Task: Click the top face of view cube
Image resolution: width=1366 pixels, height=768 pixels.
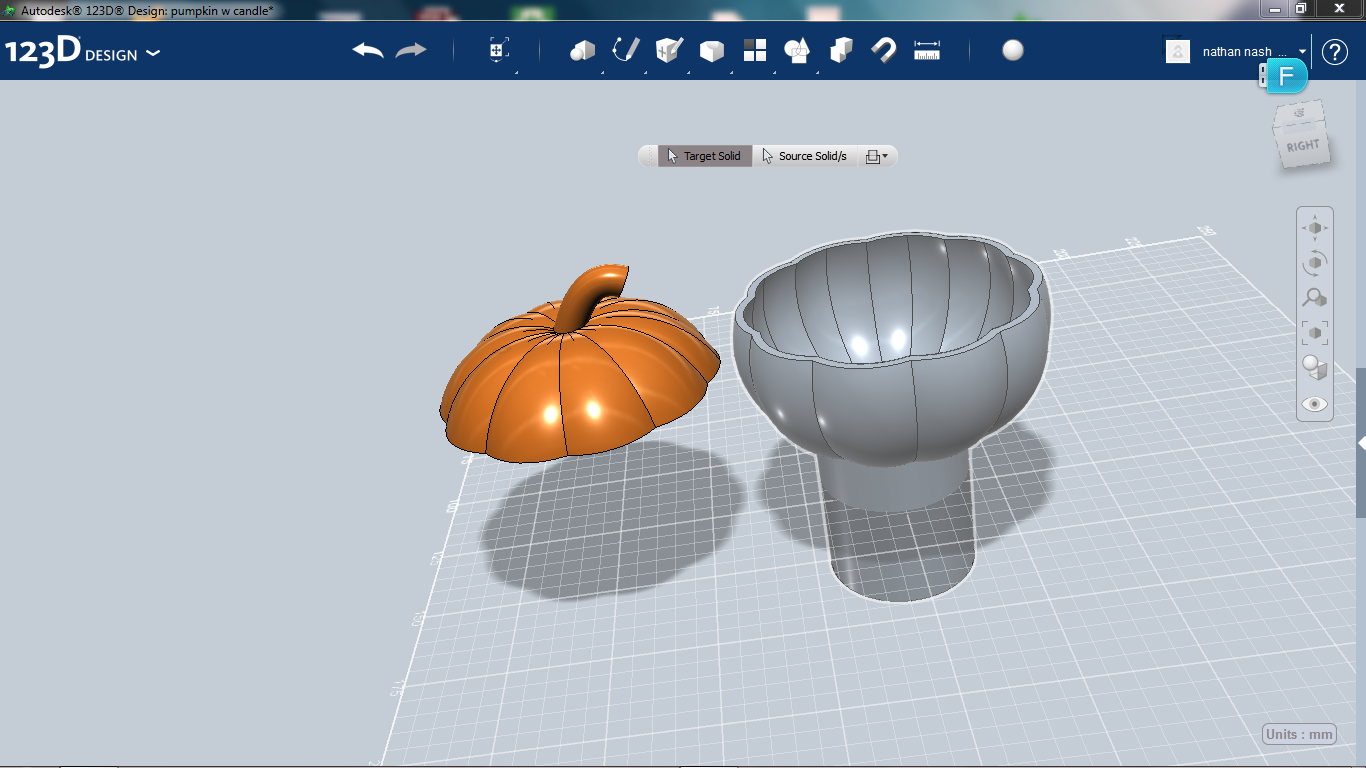Action: pos(1298,112)
